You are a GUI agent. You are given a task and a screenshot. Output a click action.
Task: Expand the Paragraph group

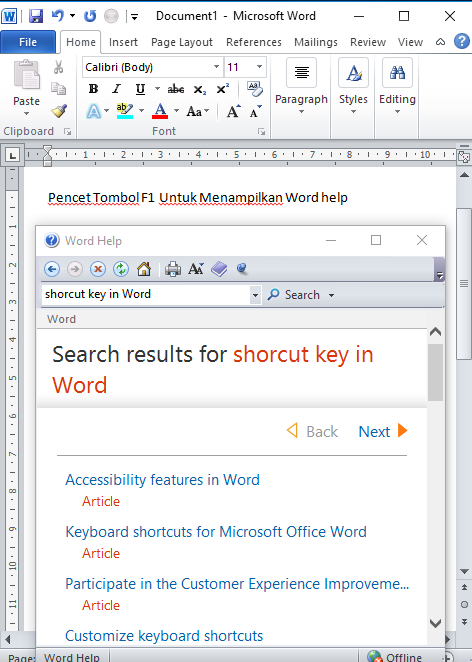pos(301,87)
